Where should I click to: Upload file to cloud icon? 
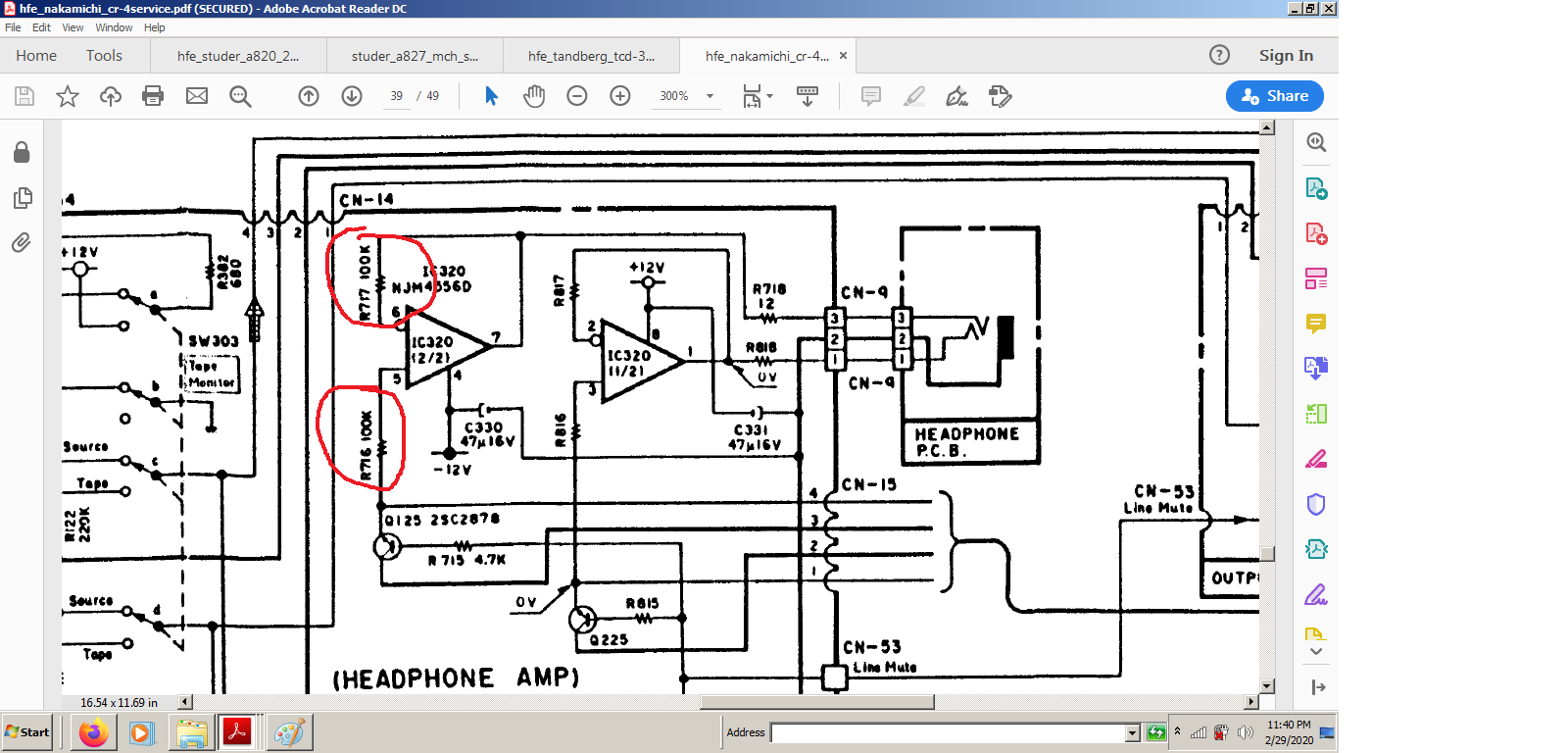tap(111, 96)
